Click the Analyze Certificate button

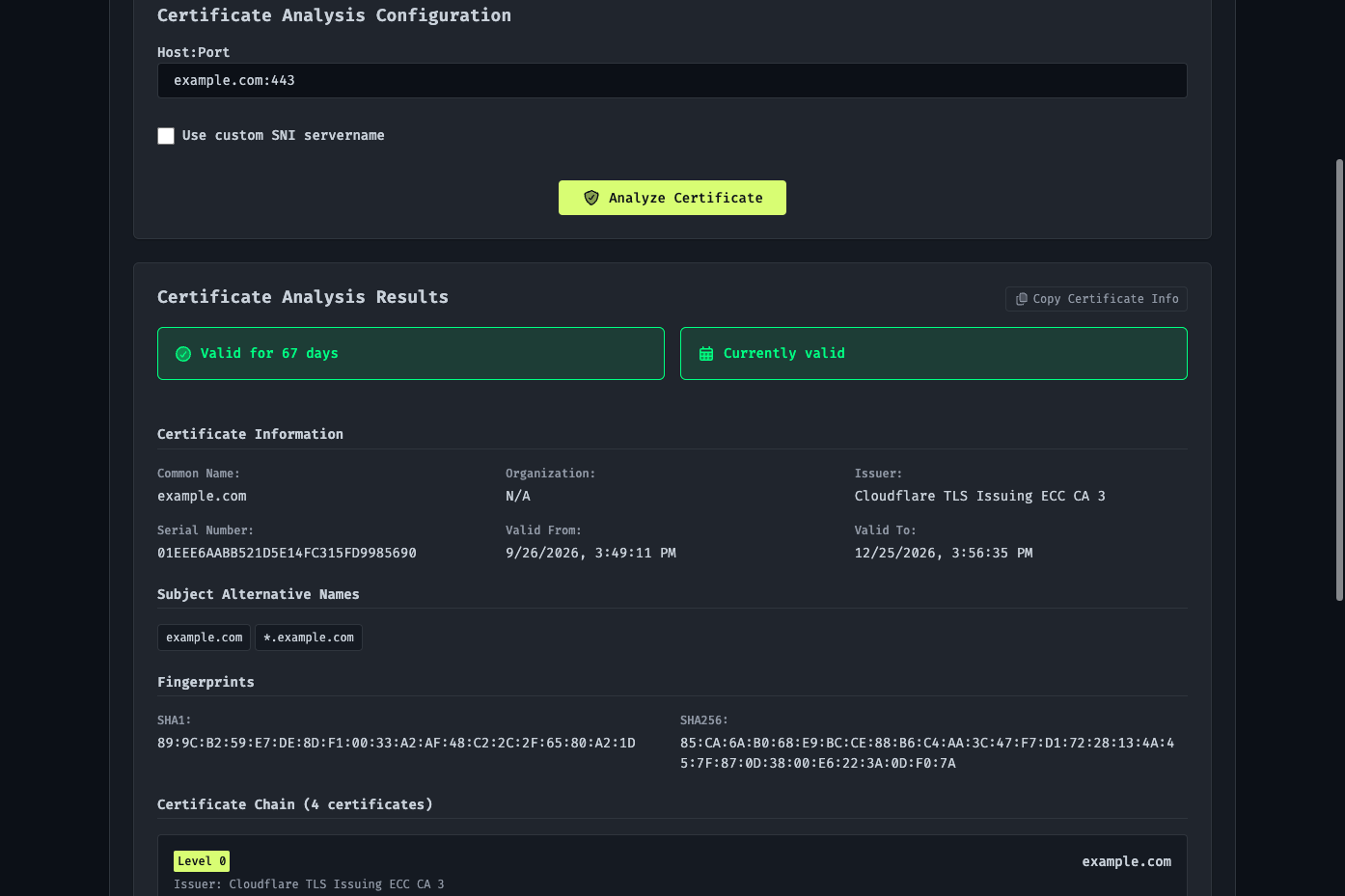pos(672,198)
